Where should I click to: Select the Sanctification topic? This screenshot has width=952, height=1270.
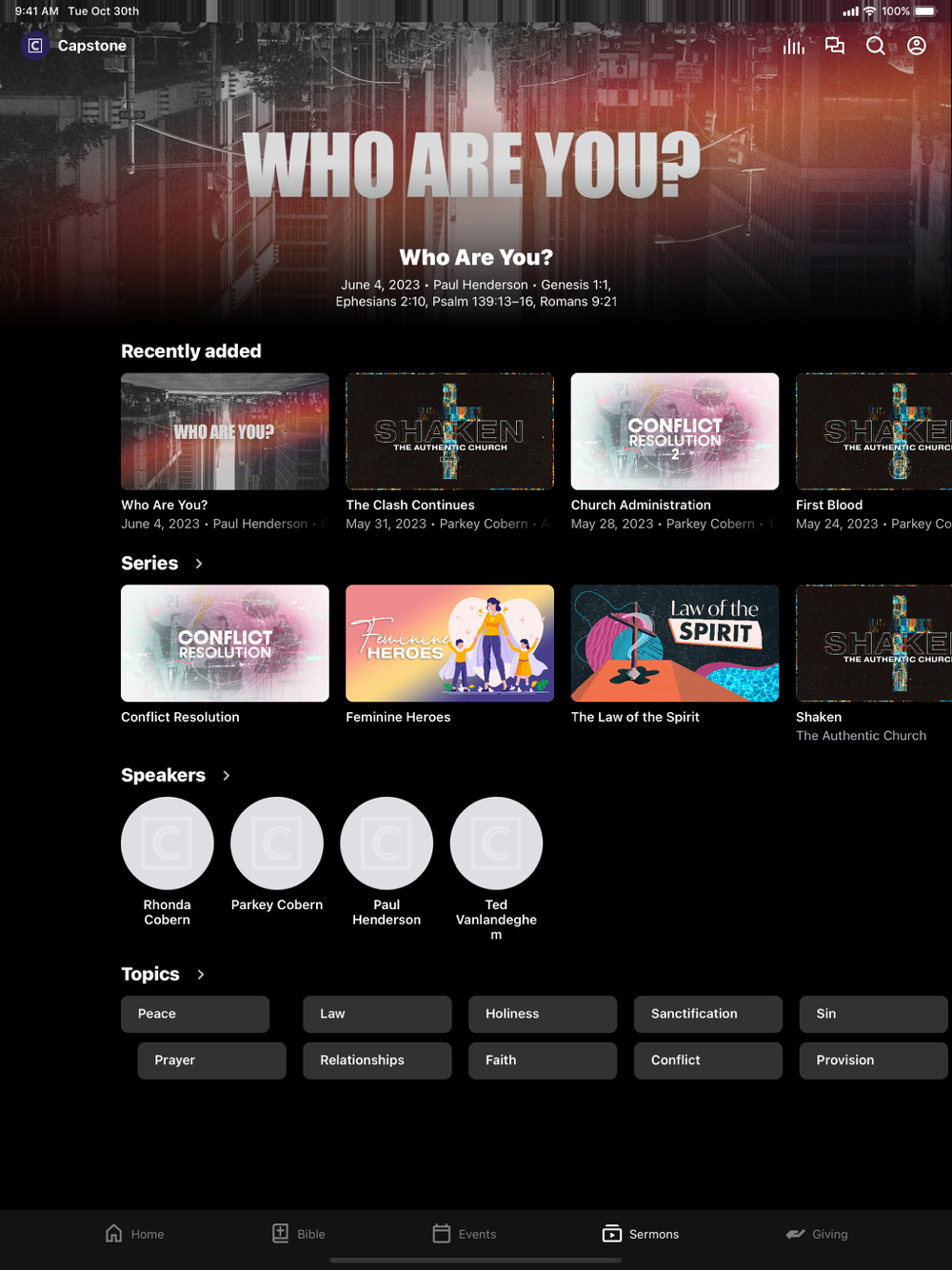click(x=708, y=1014)
